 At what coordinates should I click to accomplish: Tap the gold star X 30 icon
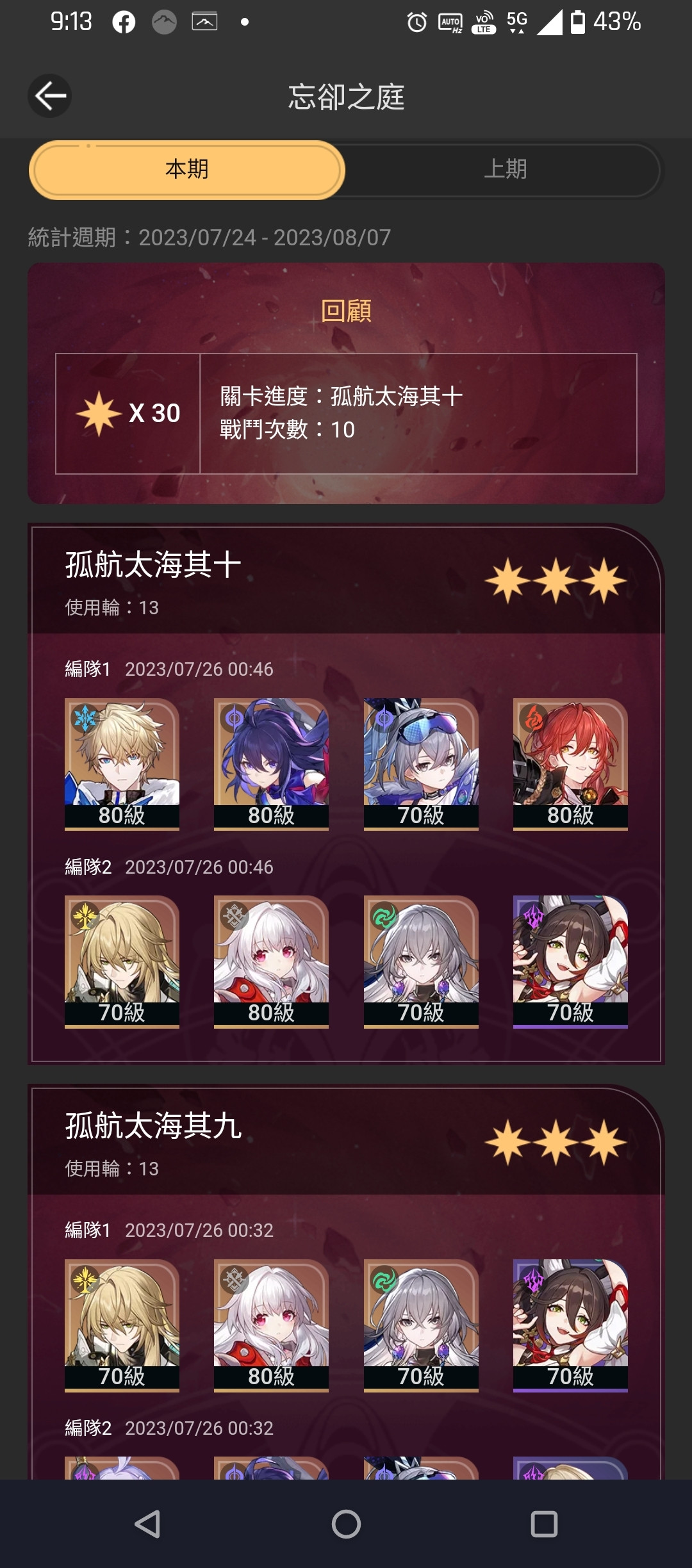coord(99,414)
